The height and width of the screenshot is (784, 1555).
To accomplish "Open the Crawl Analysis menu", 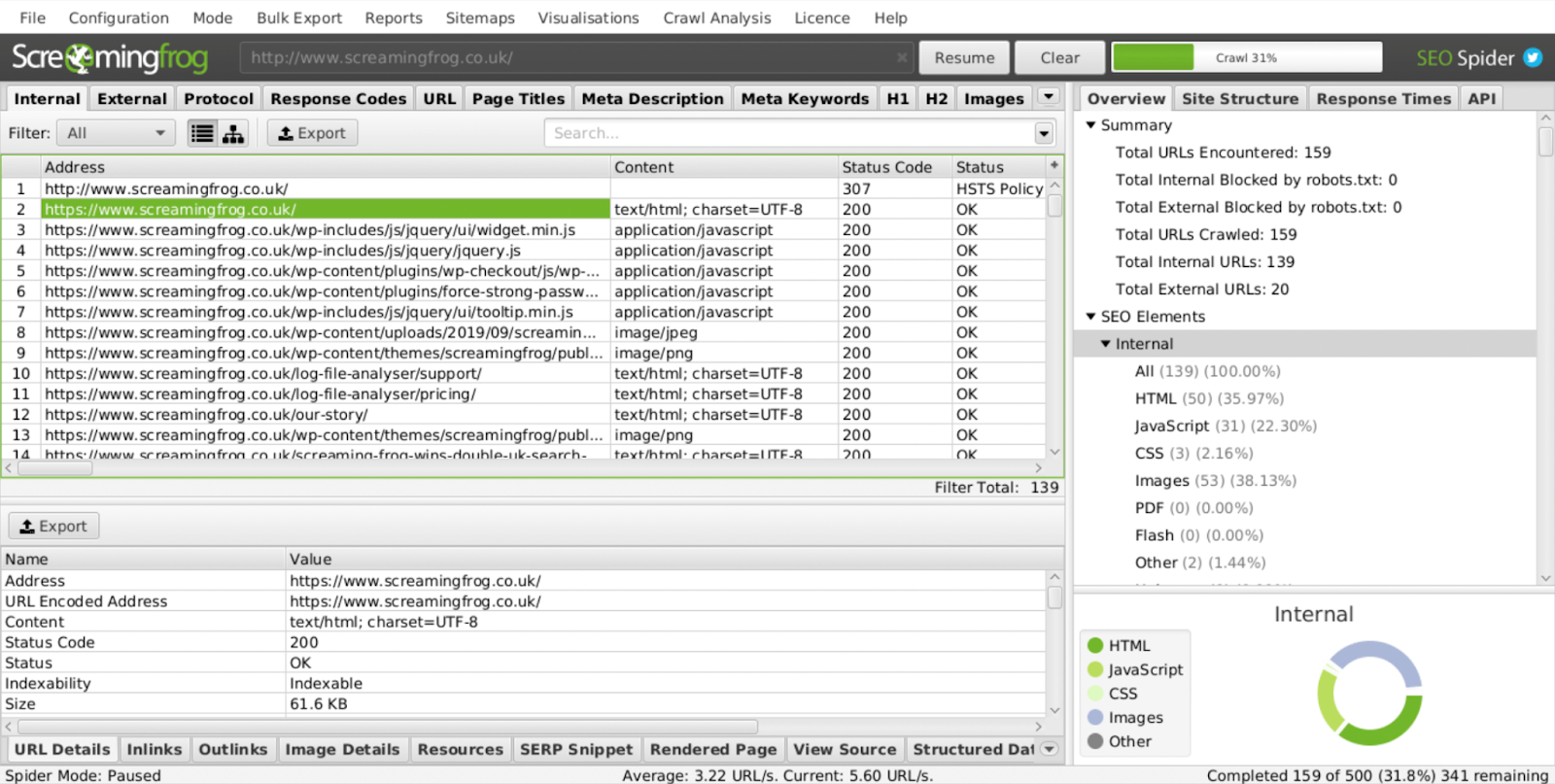I will (x=717, y=17).
